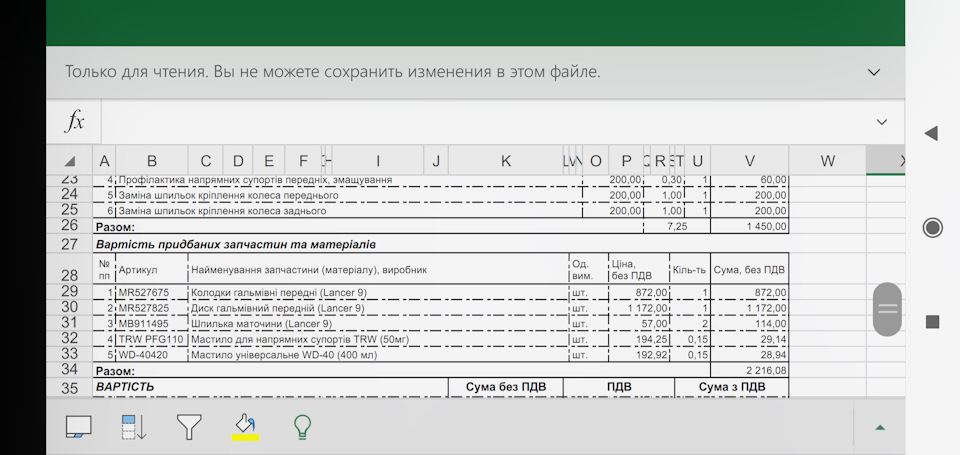Click the 'Кіль-ть' header cell

point(690,269)
